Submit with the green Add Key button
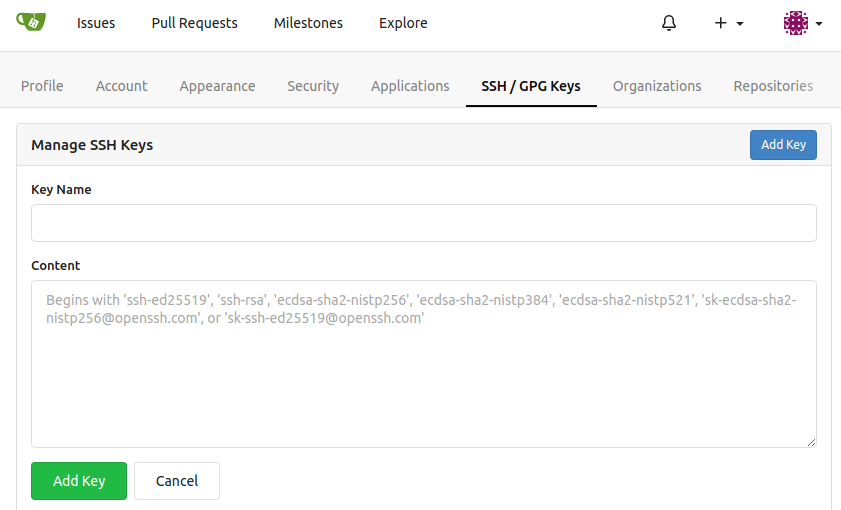Screen dimensions: 841x510 79,481
